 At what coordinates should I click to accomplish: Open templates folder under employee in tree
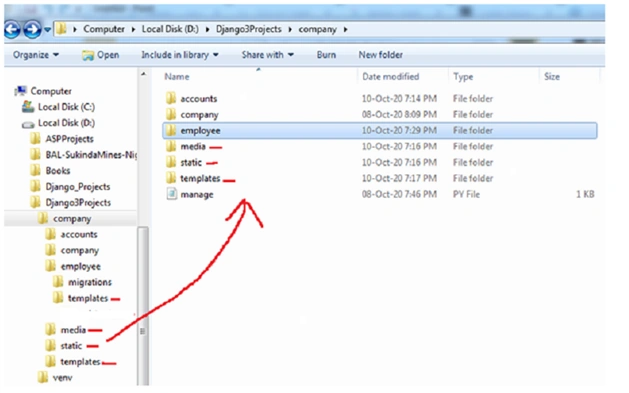[88, 298]
